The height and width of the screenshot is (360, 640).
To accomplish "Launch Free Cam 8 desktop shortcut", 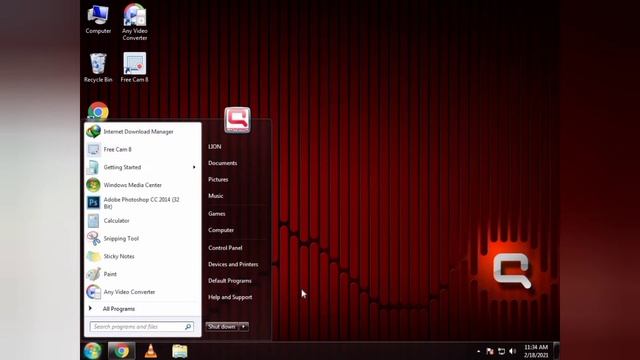I will click(x=135, y=68).
